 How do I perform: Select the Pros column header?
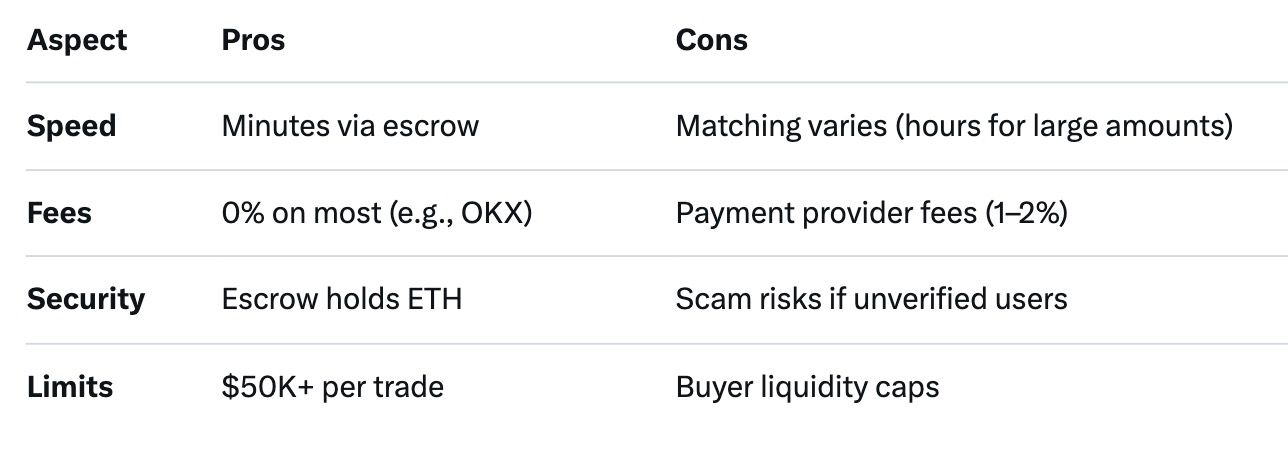pos(253,40)
